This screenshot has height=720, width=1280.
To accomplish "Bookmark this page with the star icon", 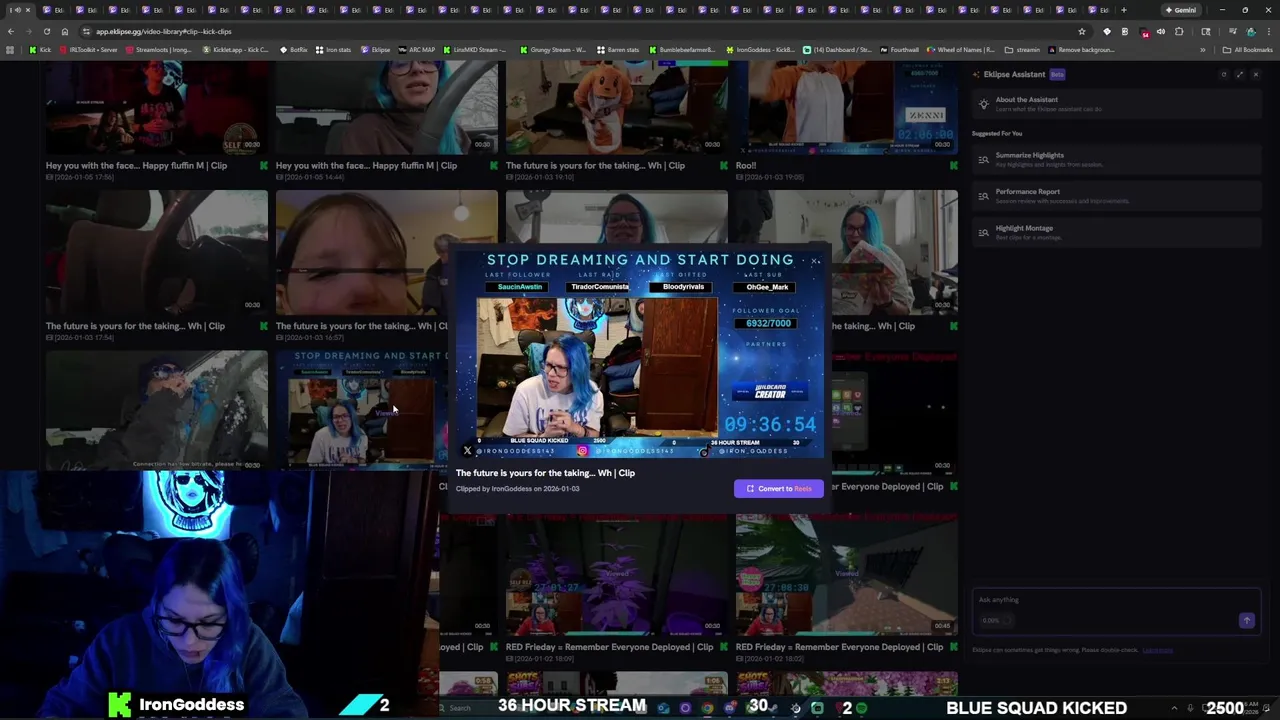I will [1081, 31].
